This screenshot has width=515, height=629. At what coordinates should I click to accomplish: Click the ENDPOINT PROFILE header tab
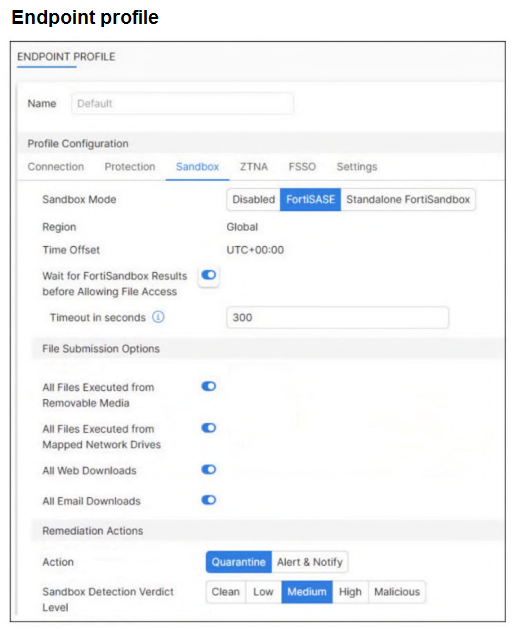pos(66,57)
